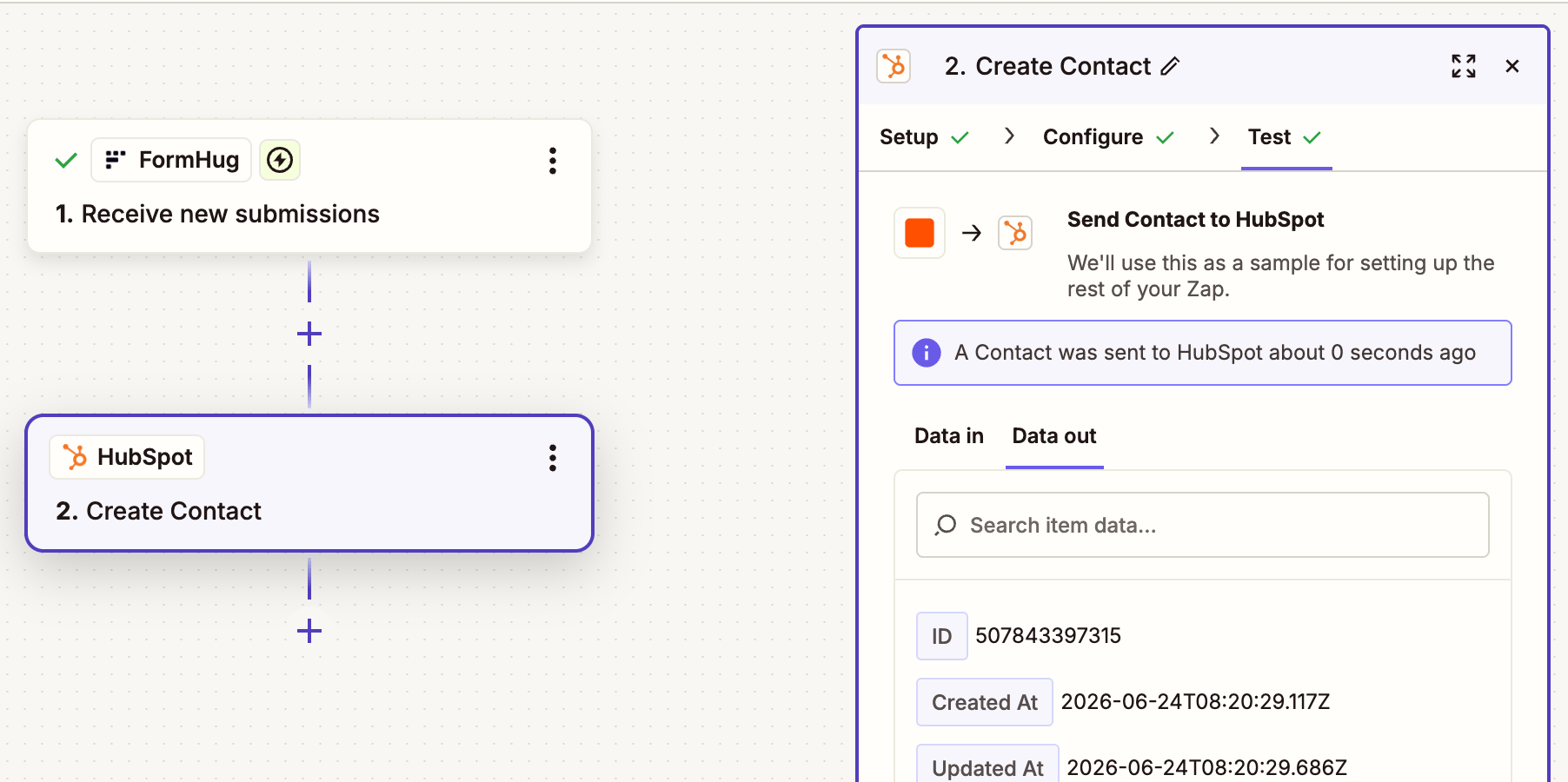1568x782 pixels.
Task: Add a step after Create Contact
Action: pyautogui.click(x=309, y=631)
